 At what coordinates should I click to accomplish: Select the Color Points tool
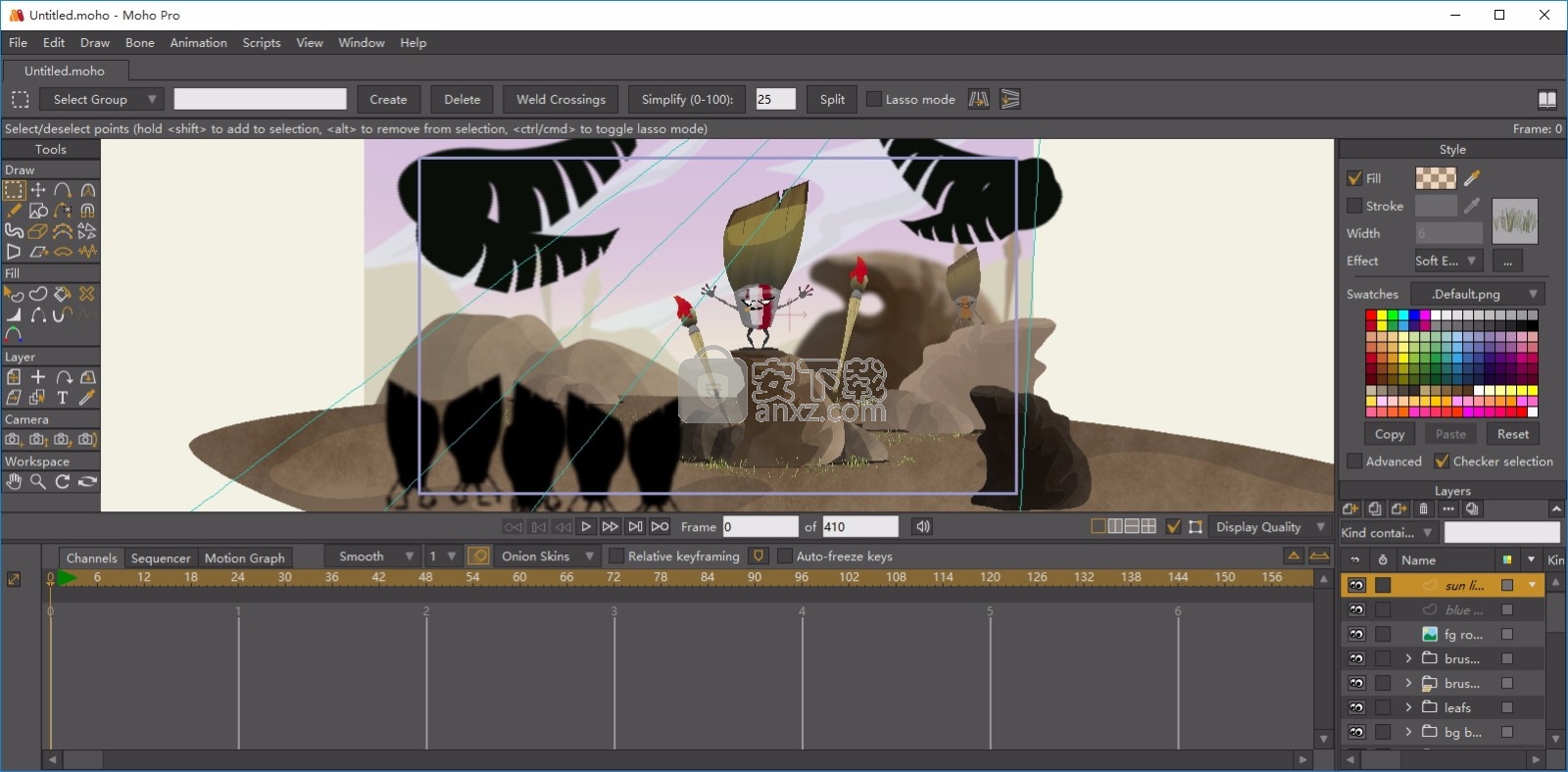[x=14, y=335]
